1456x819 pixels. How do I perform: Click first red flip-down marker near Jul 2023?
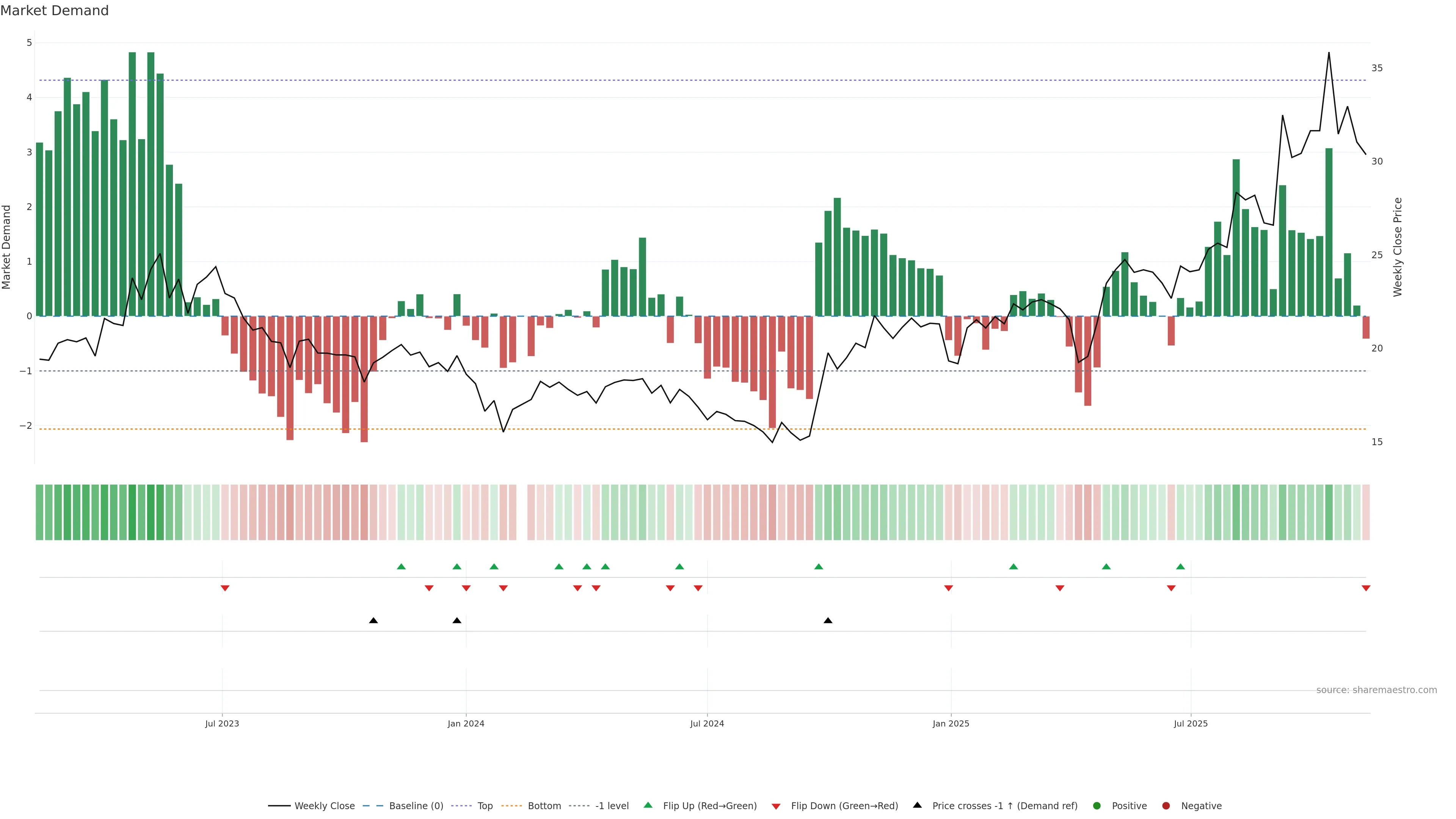coord(225,588)
